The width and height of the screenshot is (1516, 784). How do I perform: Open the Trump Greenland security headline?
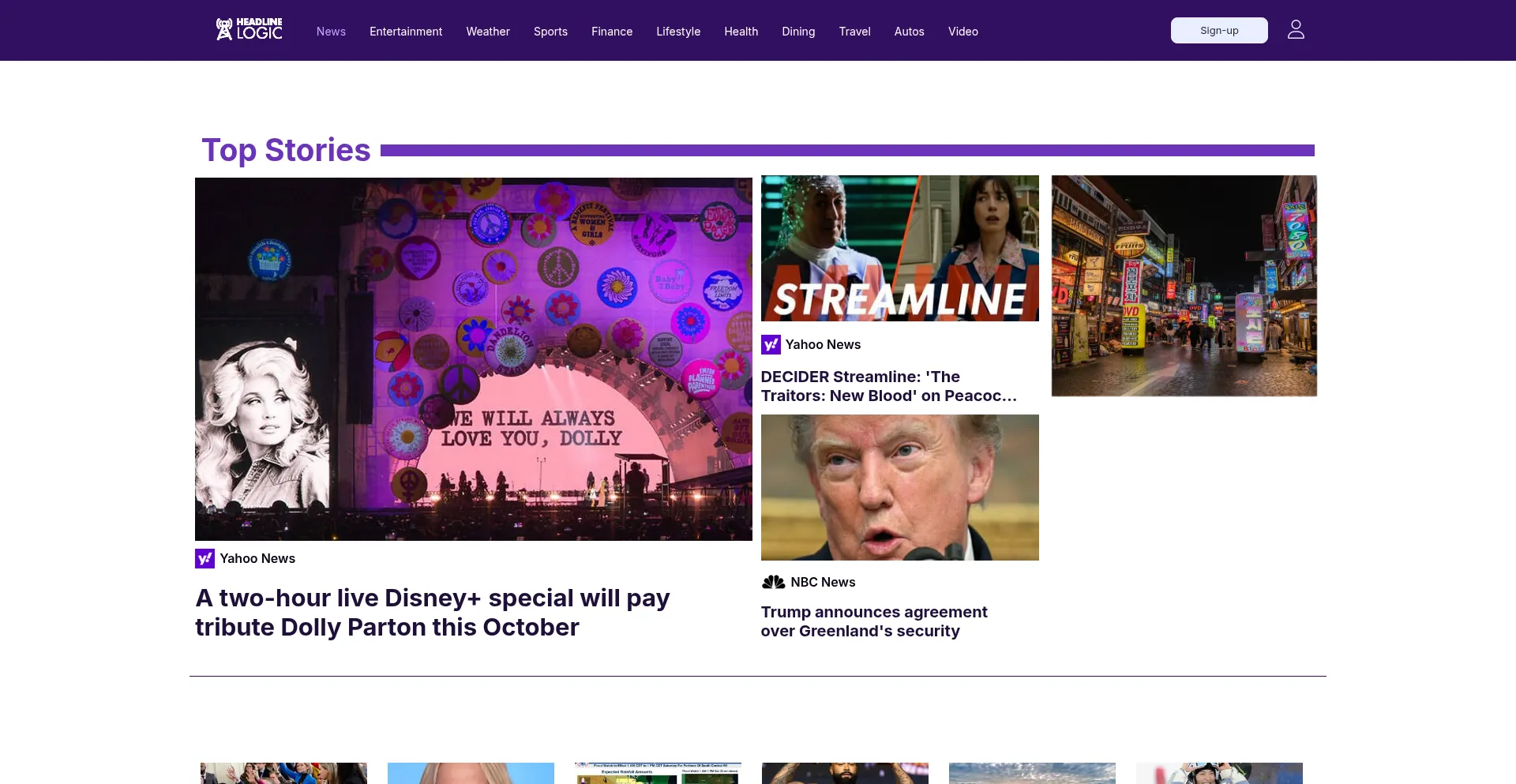click(874, 621)
